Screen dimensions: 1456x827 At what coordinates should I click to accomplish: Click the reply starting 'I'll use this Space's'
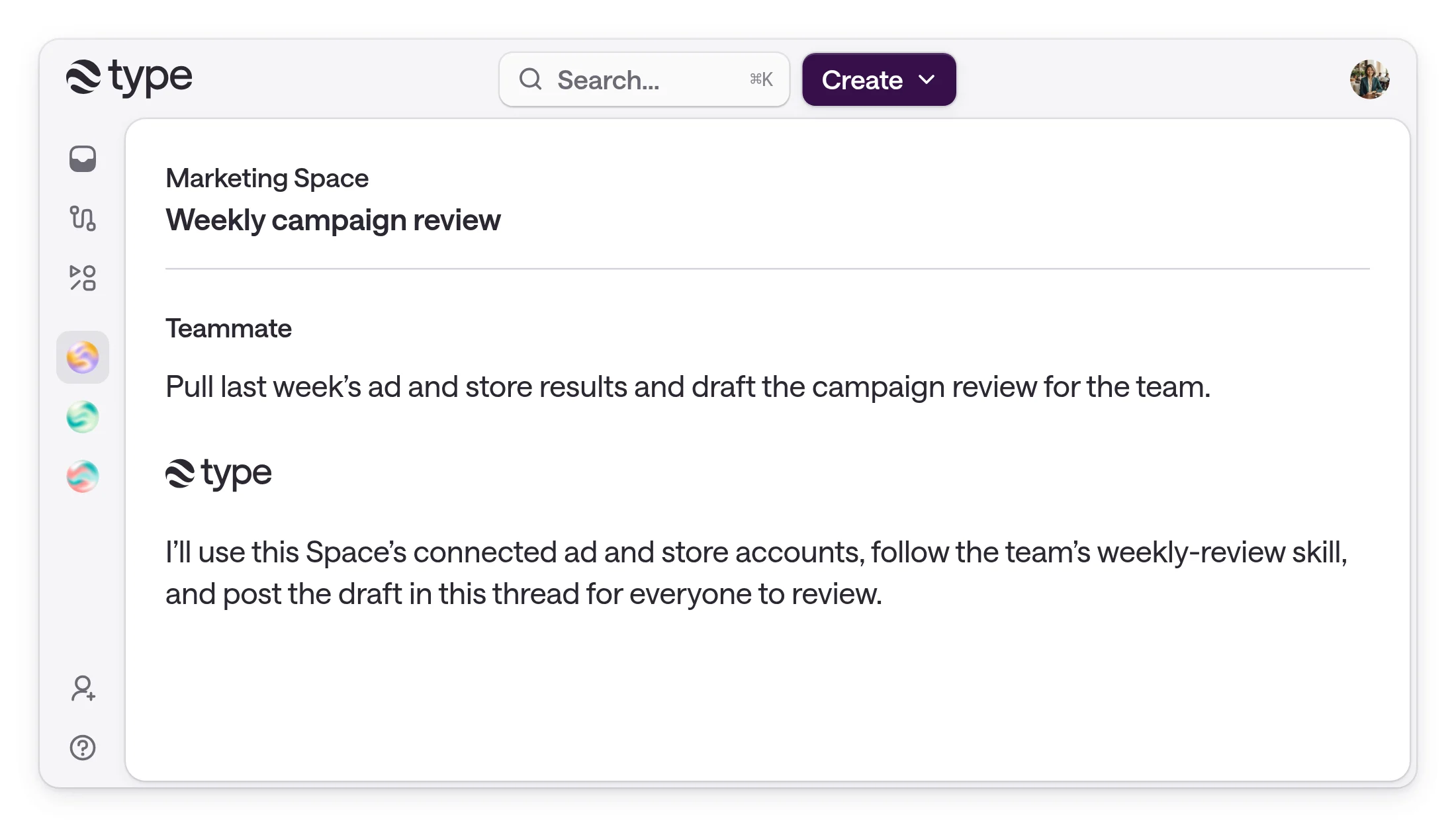coord(756,573)
